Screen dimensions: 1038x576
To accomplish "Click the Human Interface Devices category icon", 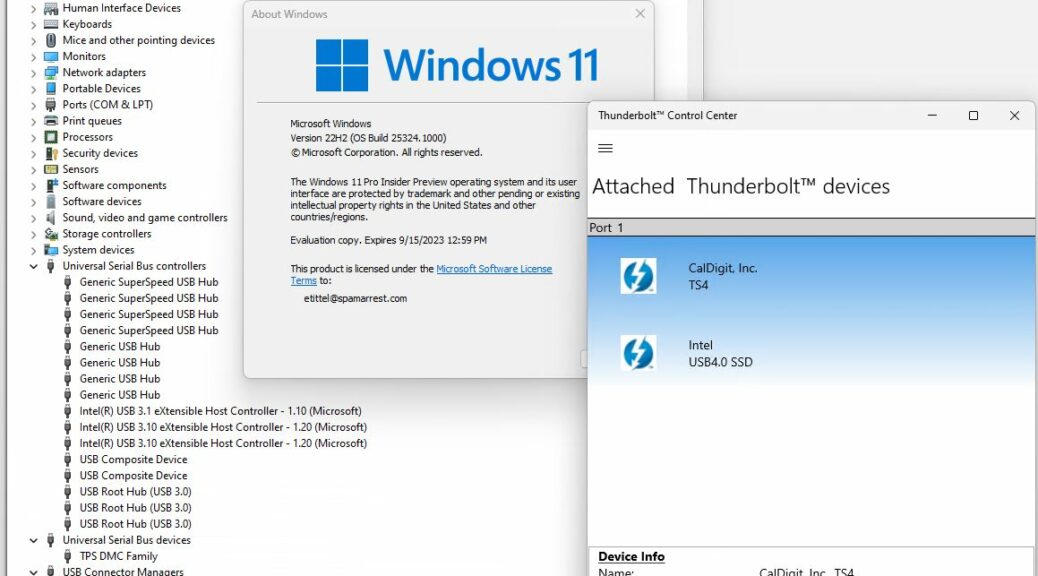I will coord(51,9).
